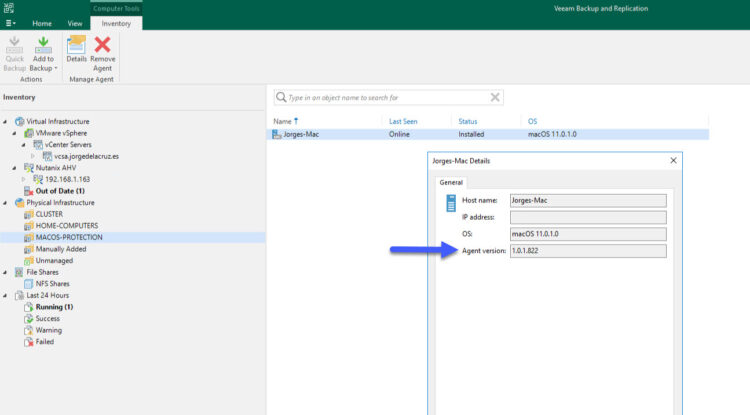This screenshot has width=750, height=415.
Task: Expand the 192.168.1.163 node
Action: coord(24,179)
